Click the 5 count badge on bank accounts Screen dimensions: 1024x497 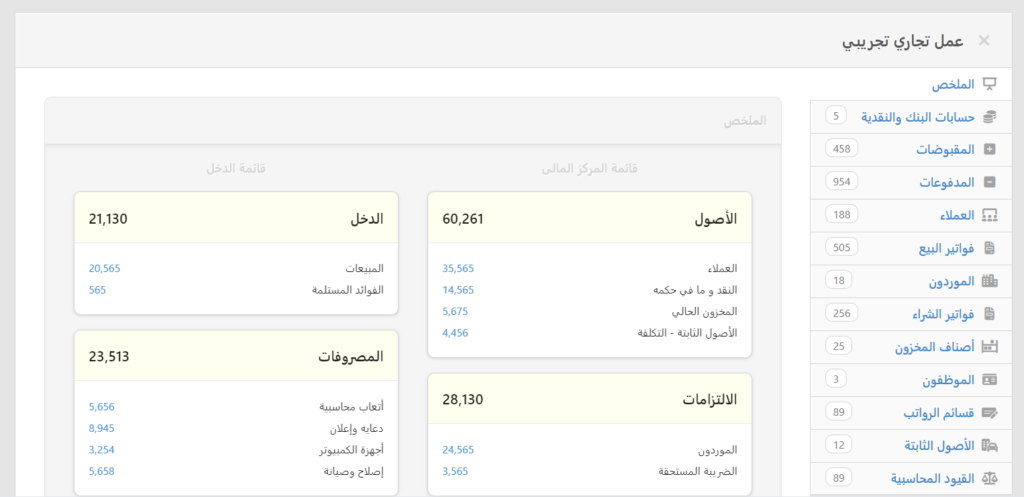(x=836, y=116)
